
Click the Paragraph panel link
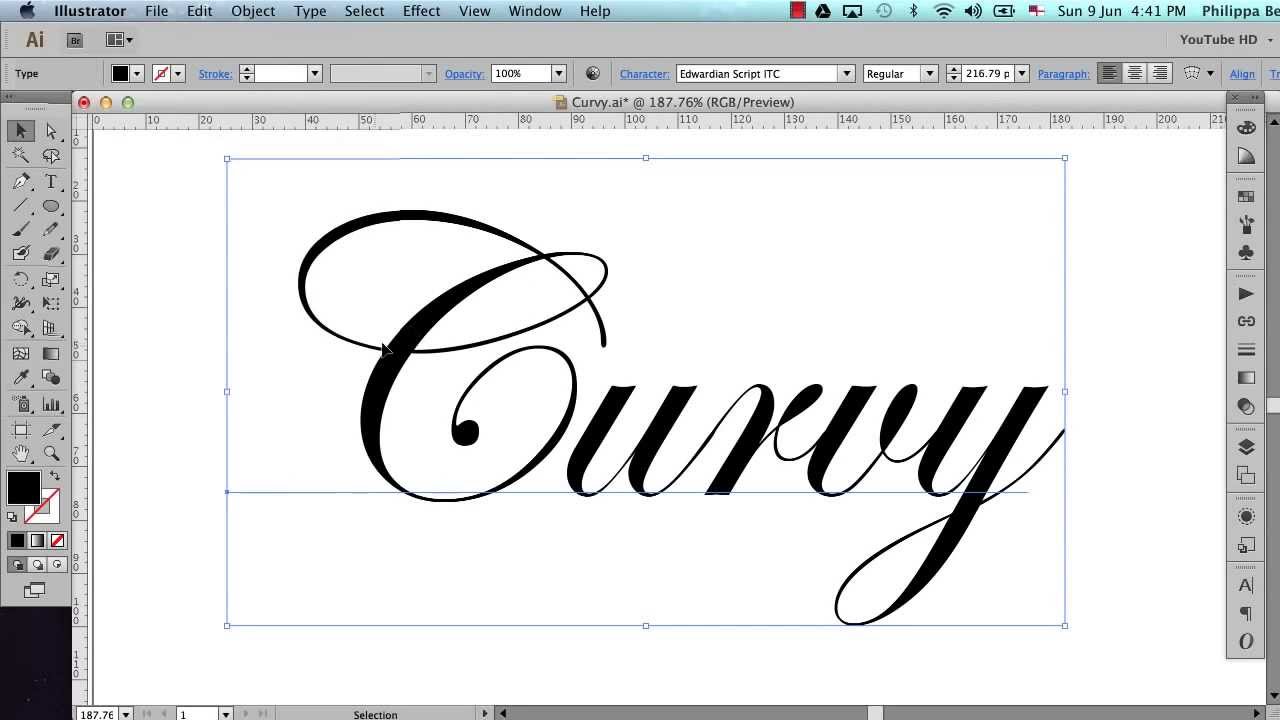[x=1064, y=74]
